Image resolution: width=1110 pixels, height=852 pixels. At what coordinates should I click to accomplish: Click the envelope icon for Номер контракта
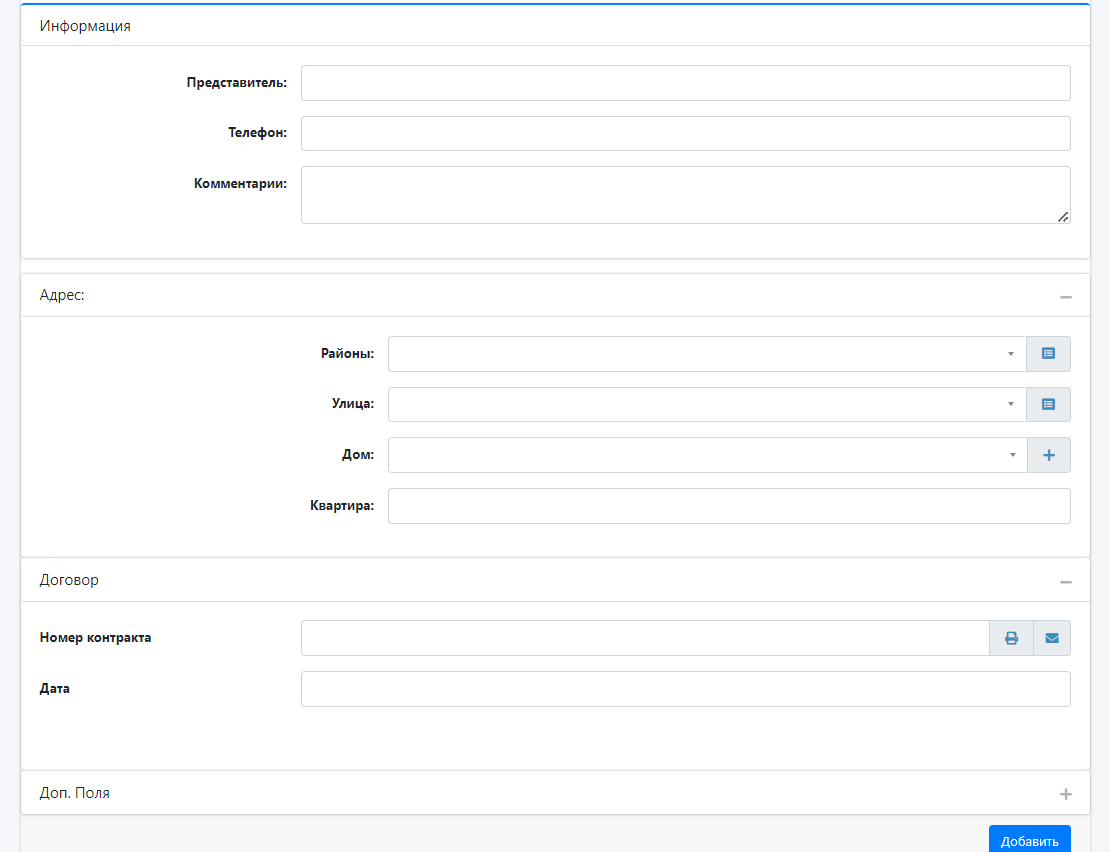pos(1052,638)
